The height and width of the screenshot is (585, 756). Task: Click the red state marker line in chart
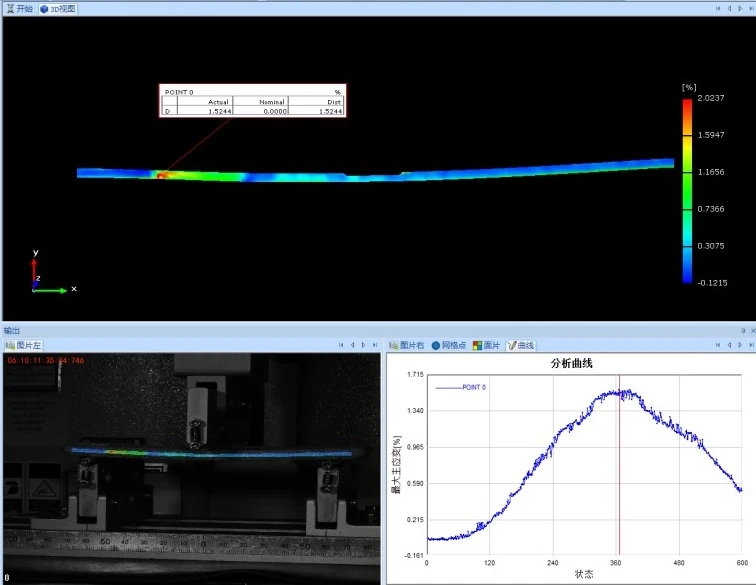pyautogui.click(x=620, y=465)
